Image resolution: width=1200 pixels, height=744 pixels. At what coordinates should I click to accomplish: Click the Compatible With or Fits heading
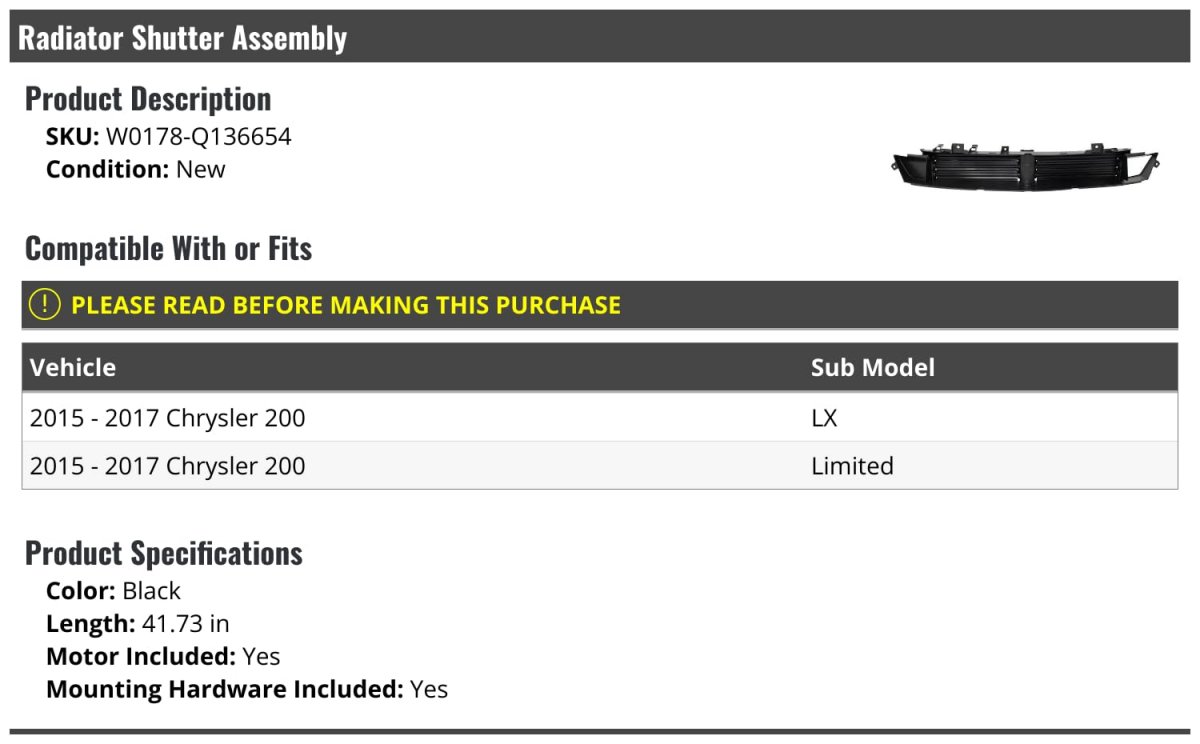tap(168, 248)
